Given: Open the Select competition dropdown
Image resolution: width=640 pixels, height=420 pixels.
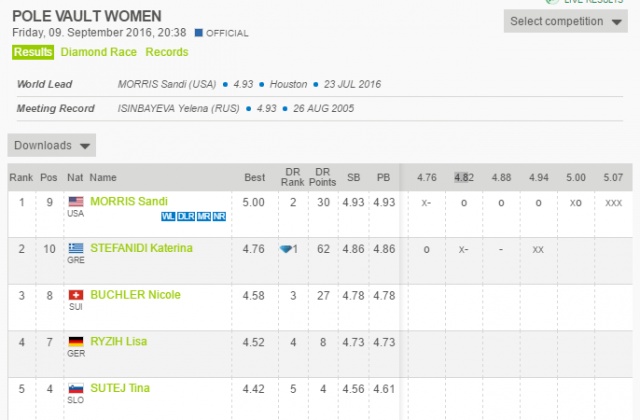Looking at the screenshot, I should [x=566, y=21].
